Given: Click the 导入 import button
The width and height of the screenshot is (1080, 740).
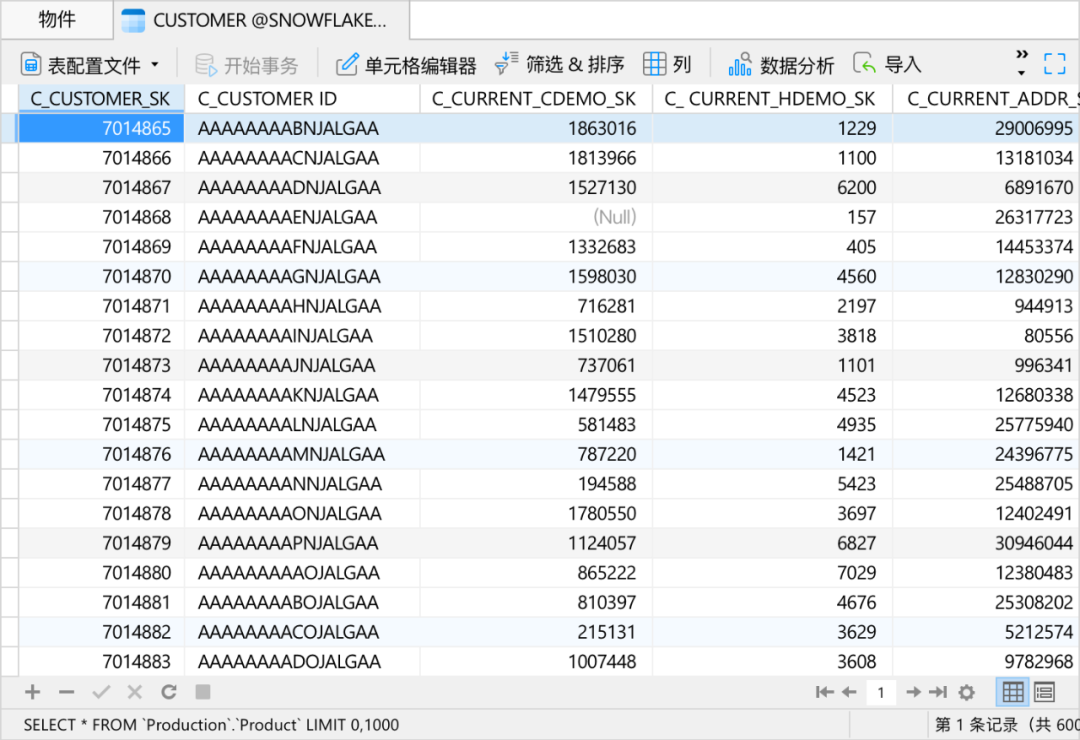Looking at the screenshot, I should 887,64.
